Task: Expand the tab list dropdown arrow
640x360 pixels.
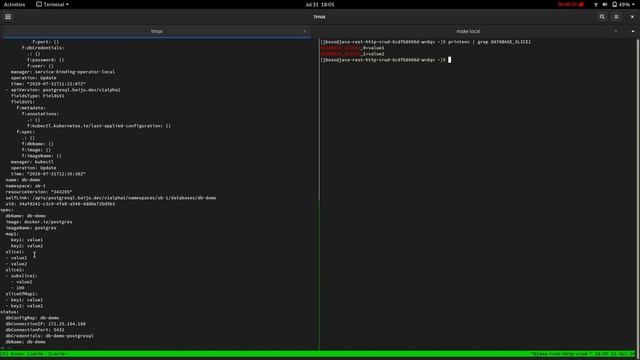Action: click(x=633, y=31)
